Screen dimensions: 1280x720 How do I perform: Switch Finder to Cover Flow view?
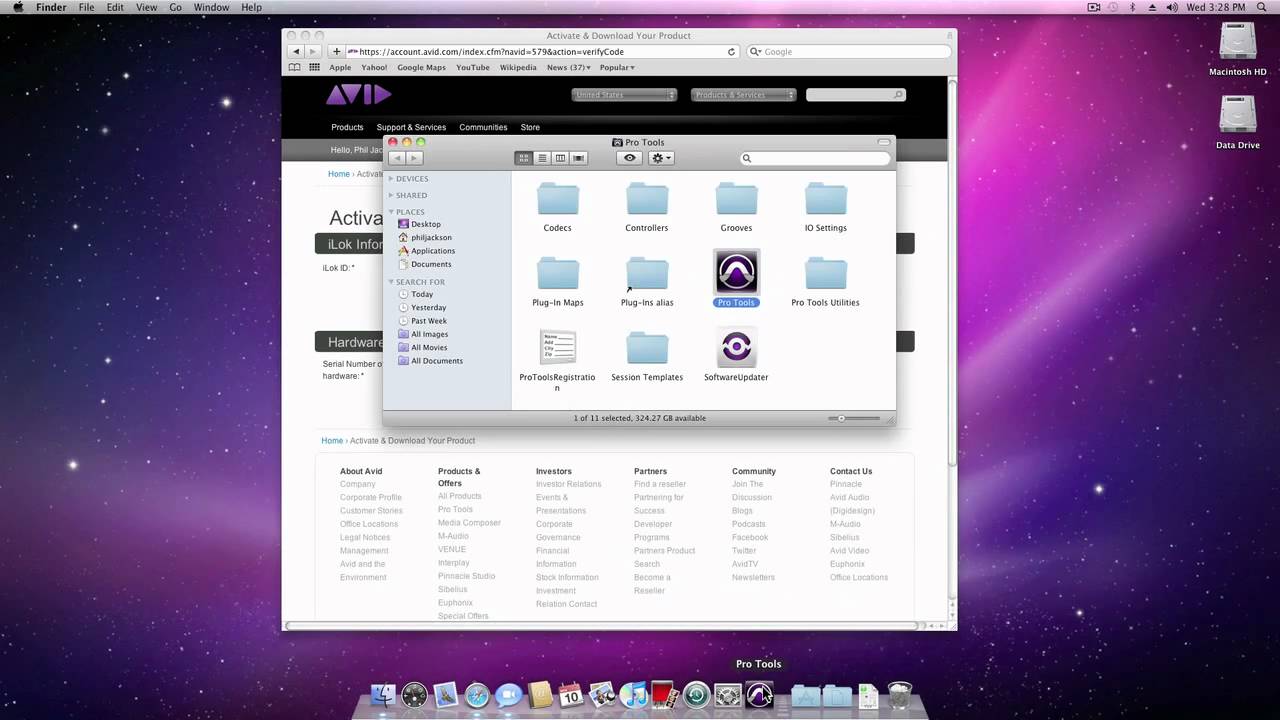tap(579, 158)
